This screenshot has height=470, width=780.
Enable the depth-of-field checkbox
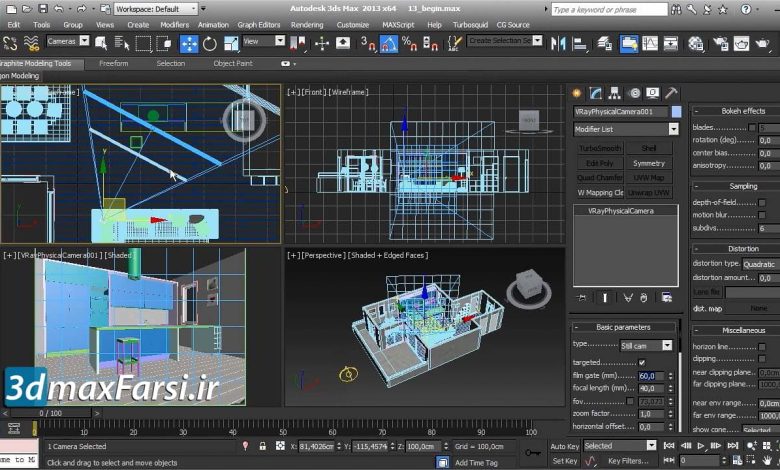click(x=762, y=202)
